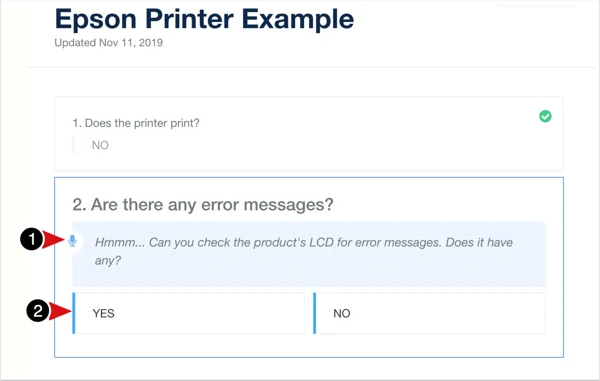Click the black circle marker numbered 2
This screenshot has height=381, width=600.
tap(38, 310)
